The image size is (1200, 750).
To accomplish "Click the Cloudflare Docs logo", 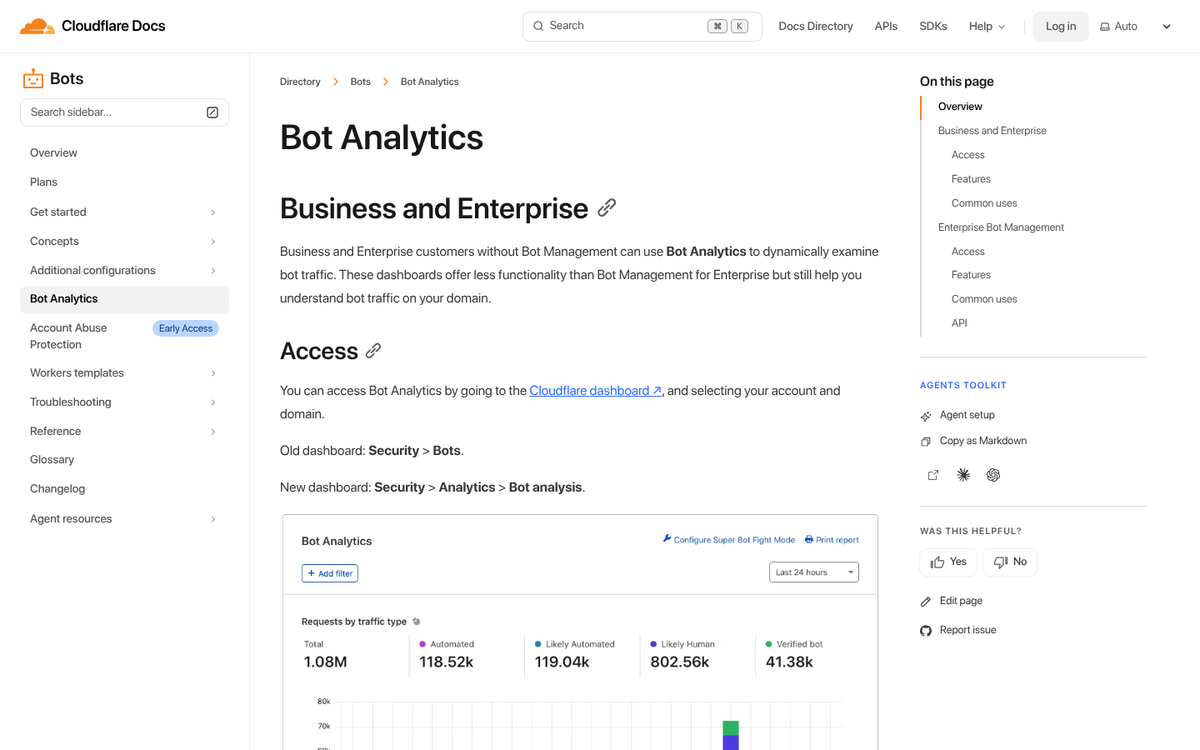I will tap(91, 25).
